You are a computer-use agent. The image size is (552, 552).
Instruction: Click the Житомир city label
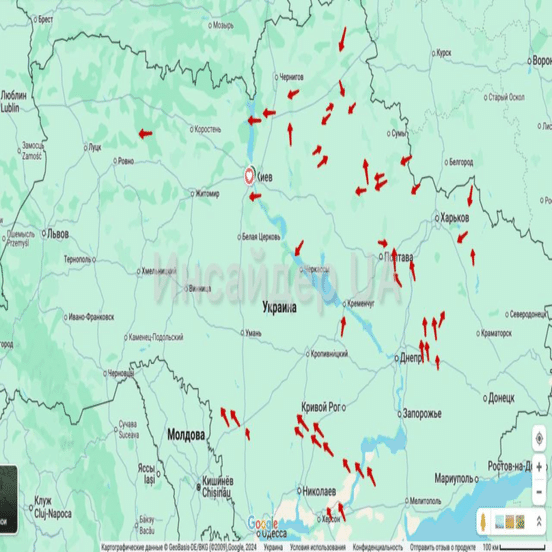207,194
